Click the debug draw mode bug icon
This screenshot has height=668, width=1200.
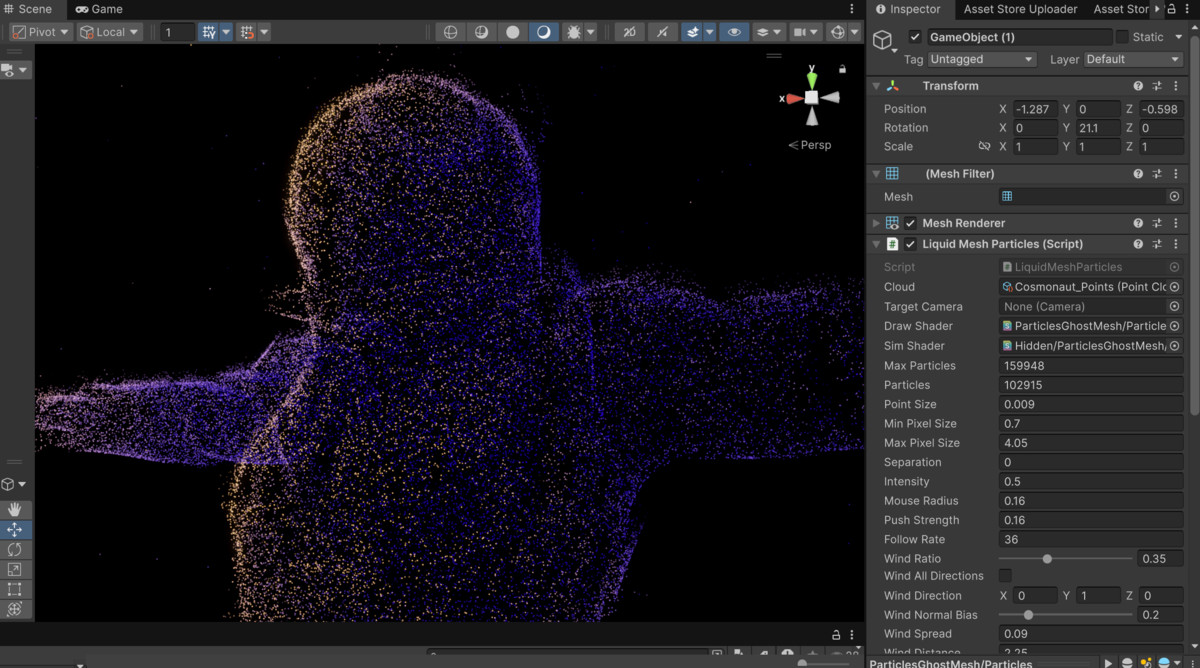coord(574,32)
